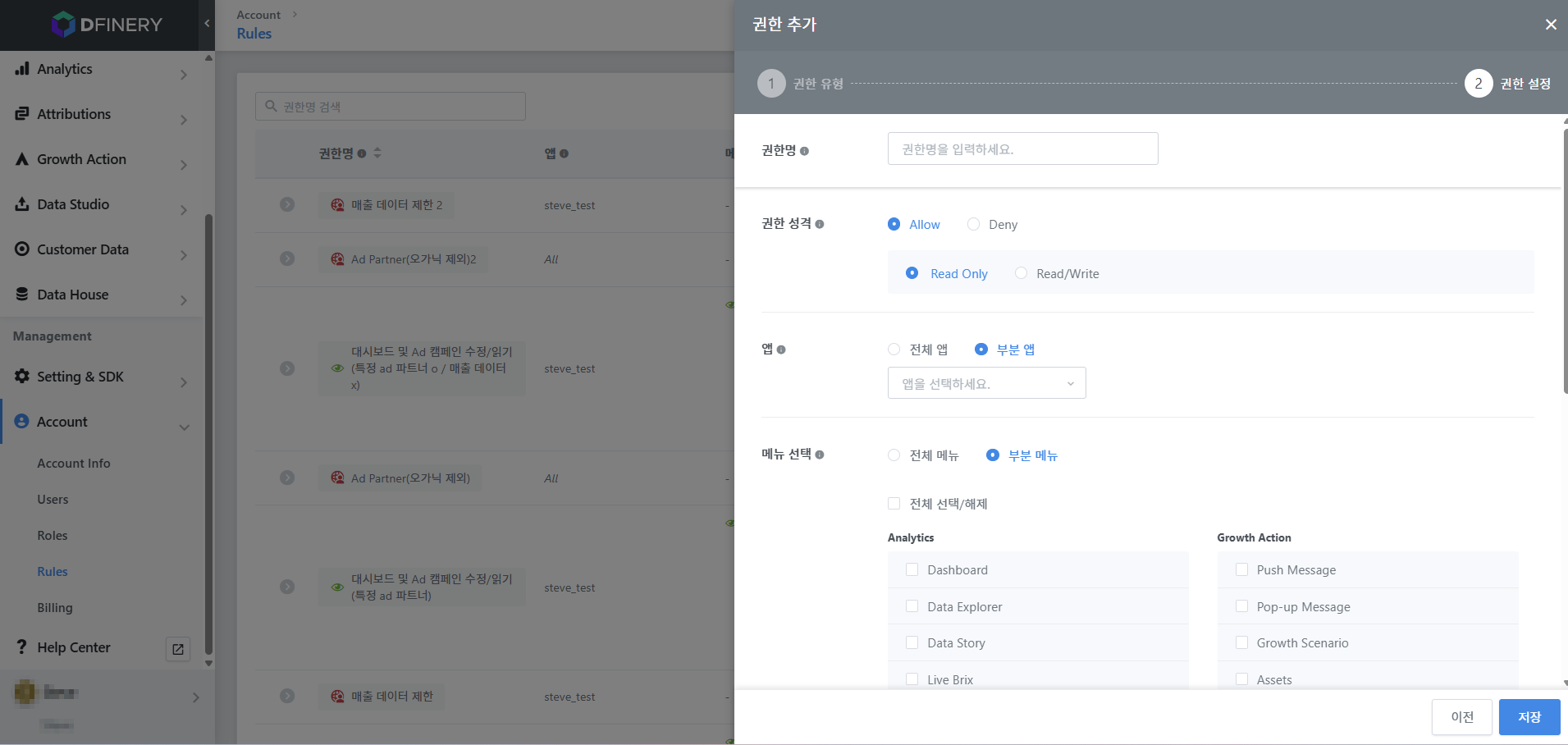Expand row for 매출 데이터 제한 2
This screenshot has height=745, width=1568.
287,204
